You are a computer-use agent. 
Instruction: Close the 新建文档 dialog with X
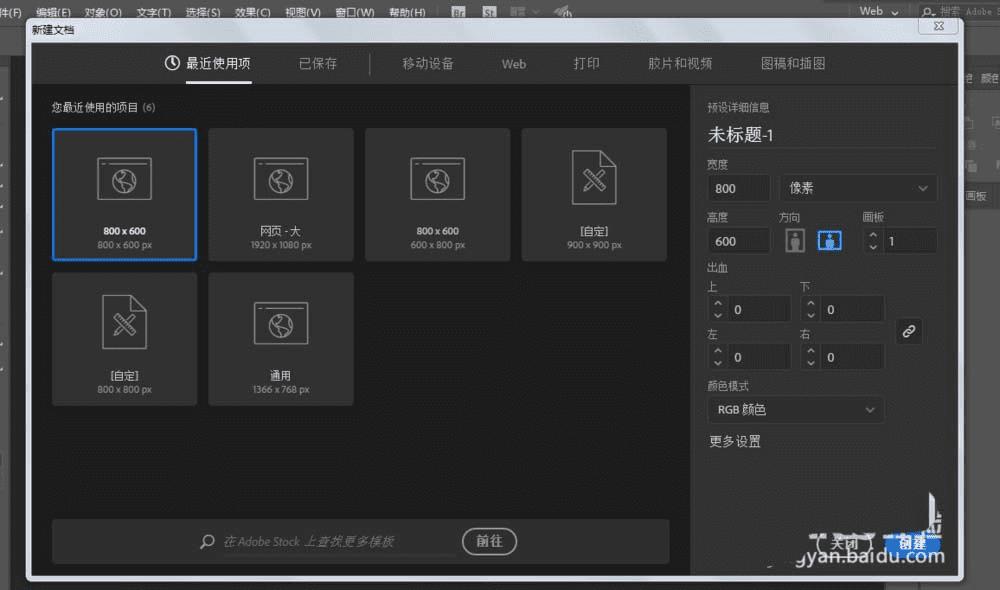click(x=939, y=26)
